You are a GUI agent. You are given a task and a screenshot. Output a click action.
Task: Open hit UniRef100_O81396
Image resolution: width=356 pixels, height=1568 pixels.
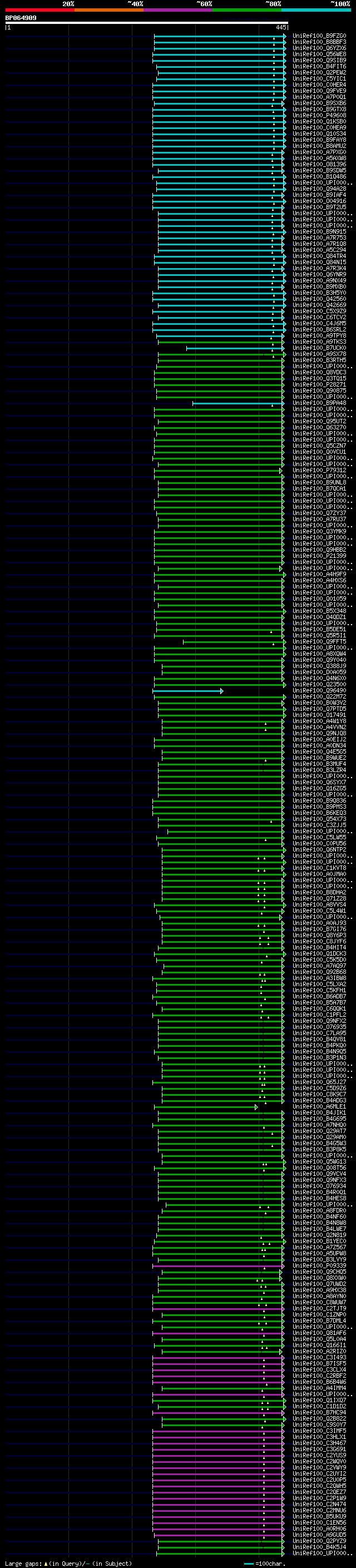click(319, 164)
